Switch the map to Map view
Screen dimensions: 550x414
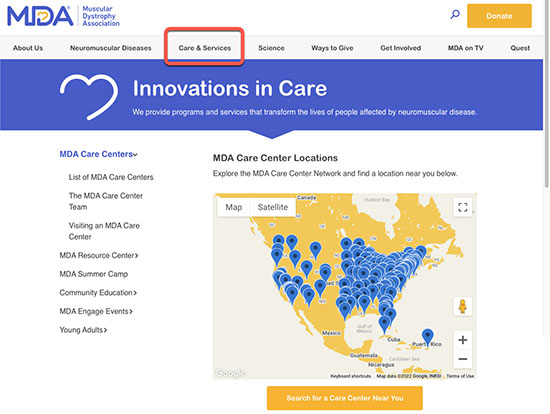(234, 207)
